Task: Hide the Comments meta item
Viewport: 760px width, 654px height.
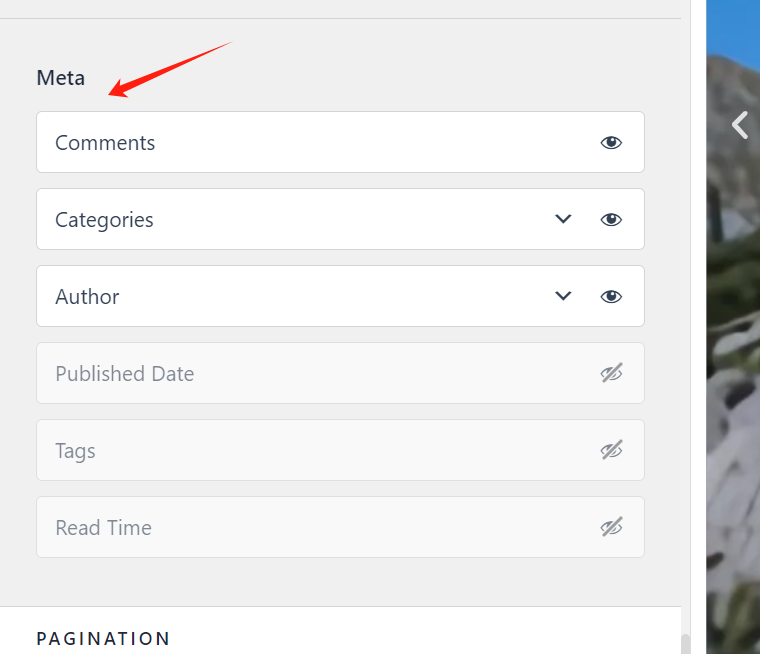Action: 611,143
